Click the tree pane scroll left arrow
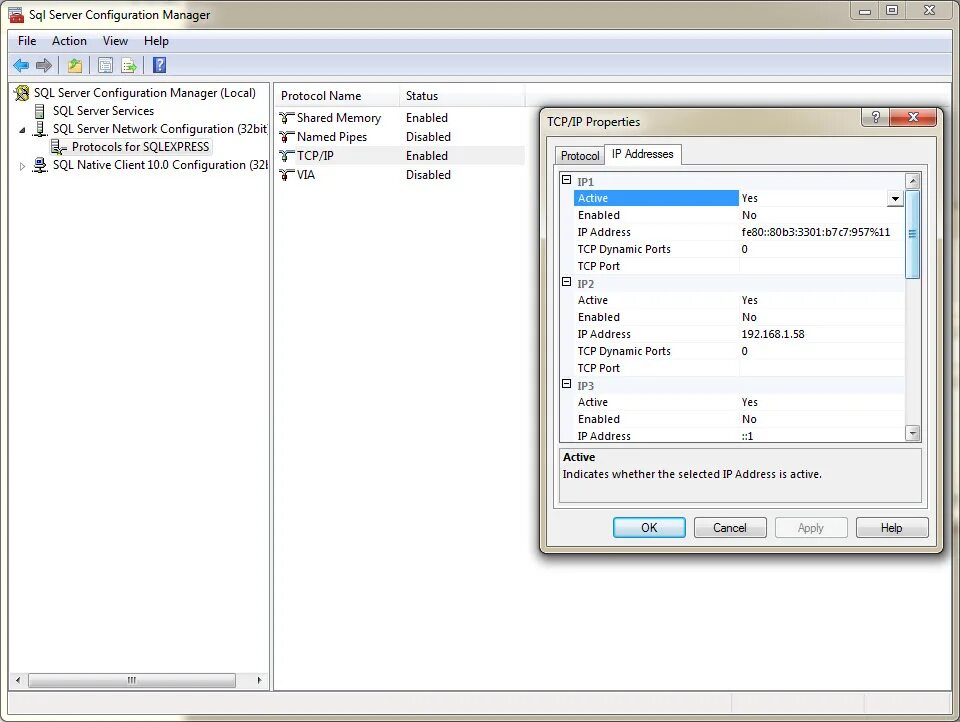This screenshot has width=960, height=722. coord(18,680)
